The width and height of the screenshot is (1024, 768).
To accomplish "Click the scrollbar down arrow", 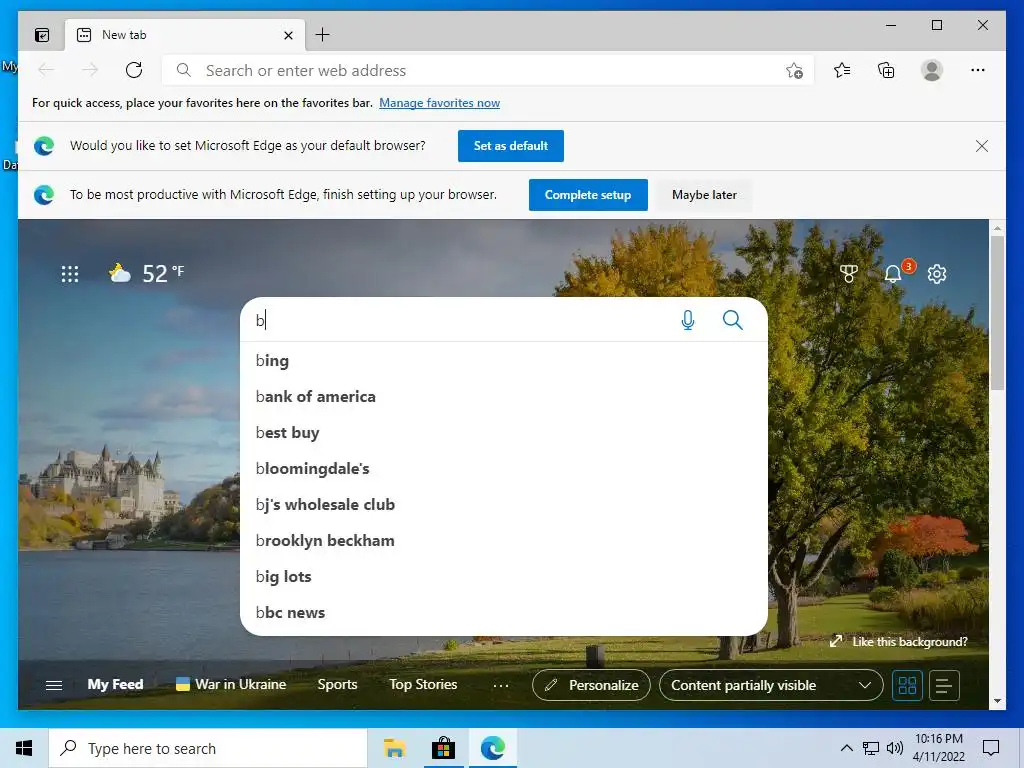I will tap(997, 701).
